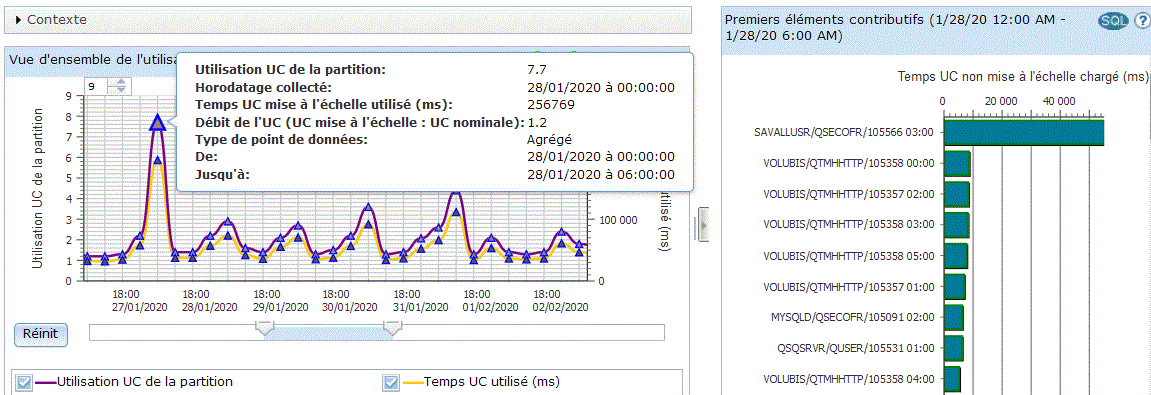Increase the Y-axis value spinner set to 9
Viewport: 1151px width, 395px height.
coord(121,82)
